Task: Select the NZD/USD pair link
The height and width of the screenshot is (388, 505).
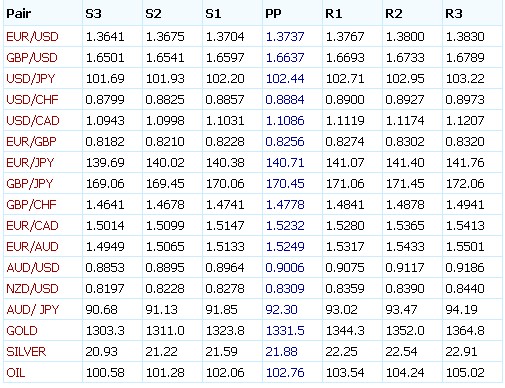Action: pos(32,289)
